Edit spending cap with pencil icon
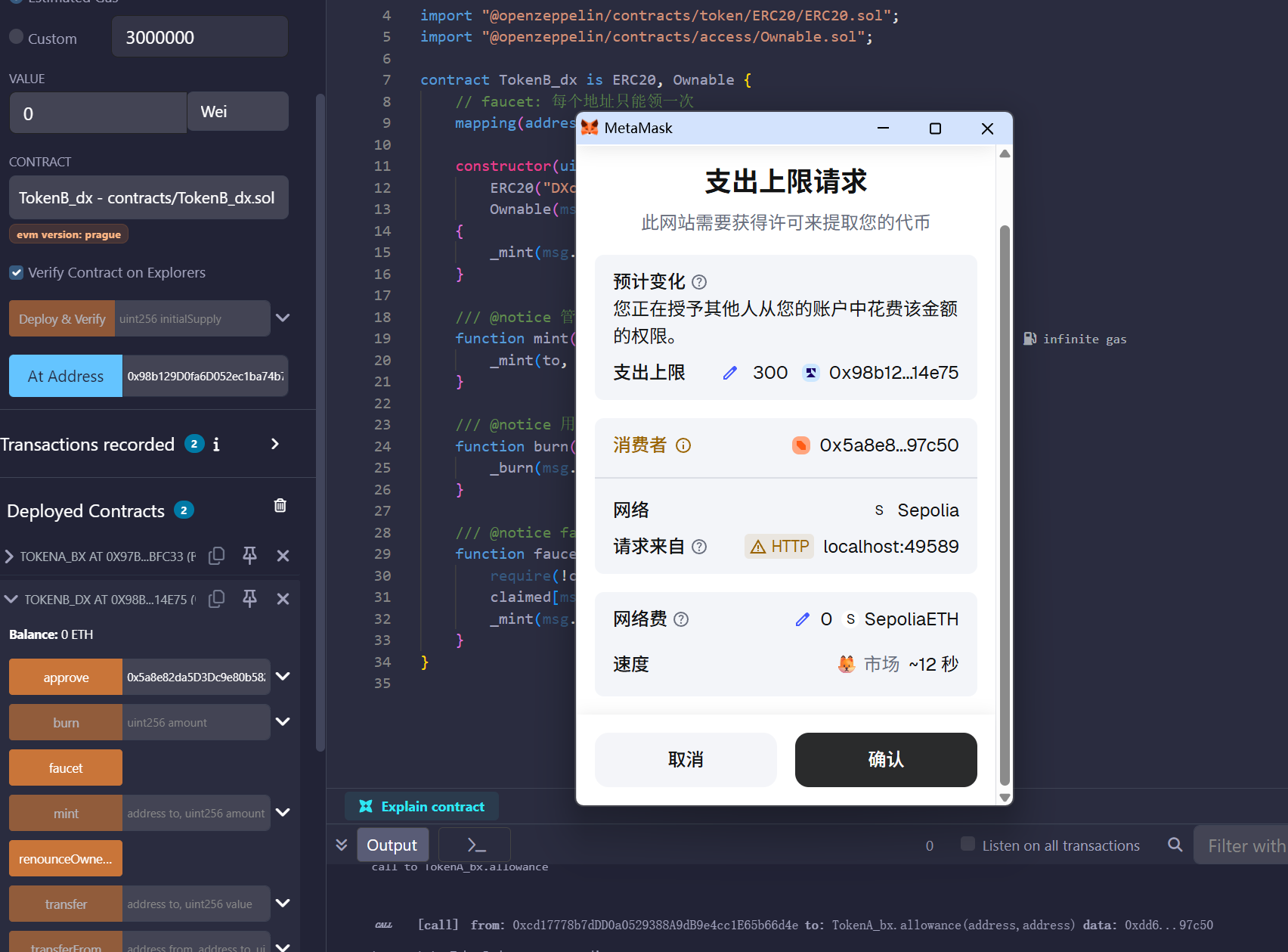 729,373
